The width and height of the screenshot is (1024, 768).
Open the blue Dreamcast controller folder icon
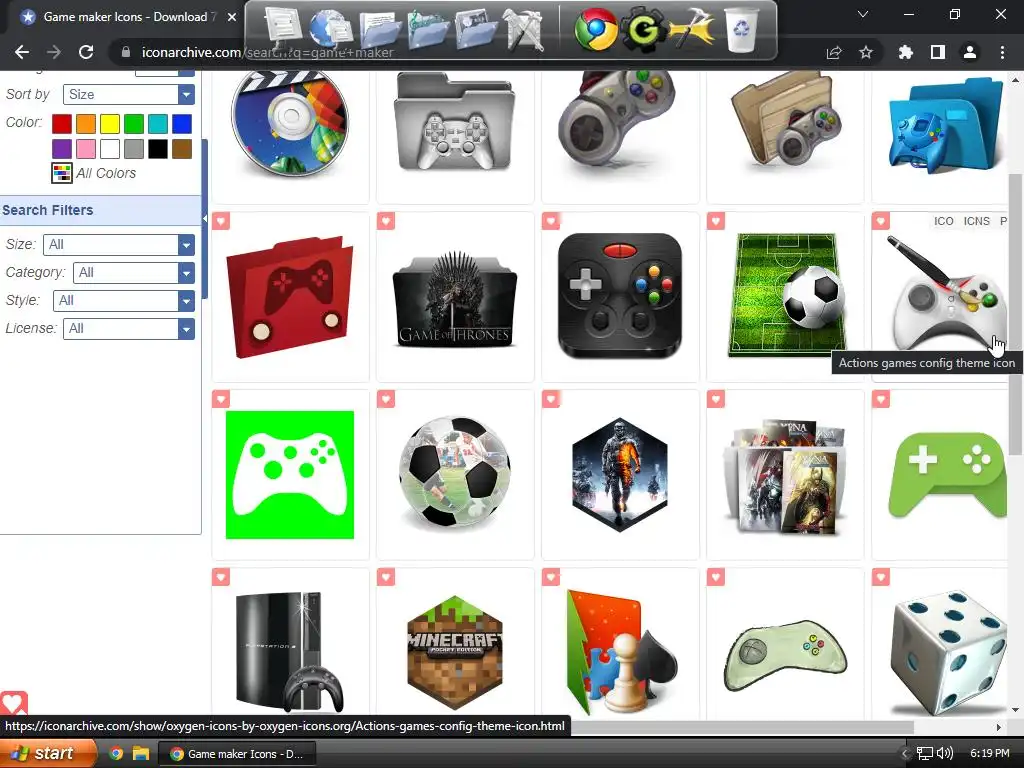[x=947, y=125]
